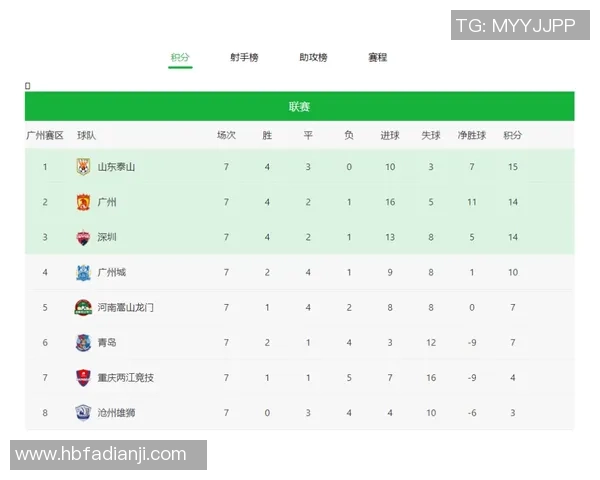
Task: Click the 净胜球 column header
Action: click(471, 135)
